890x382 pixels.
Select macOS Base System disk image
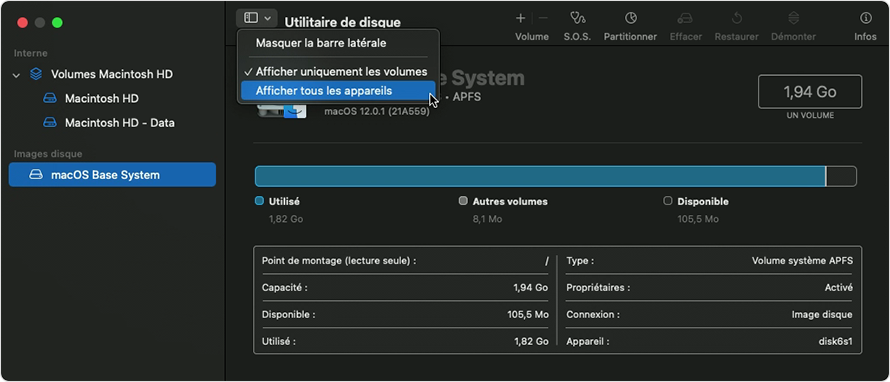[112, 175]
